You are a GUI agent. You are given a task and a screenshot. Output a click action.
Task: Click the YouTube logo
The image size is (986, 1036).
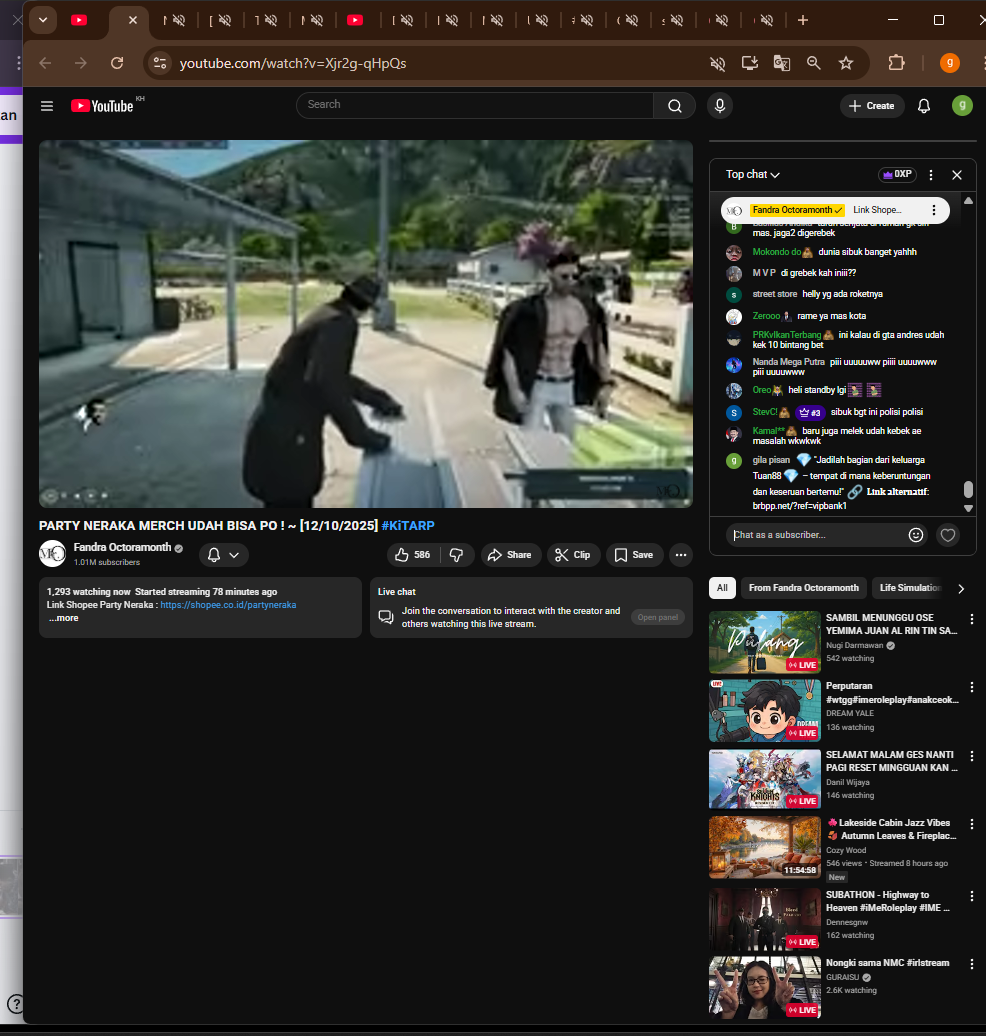click(x=102, y=106)
